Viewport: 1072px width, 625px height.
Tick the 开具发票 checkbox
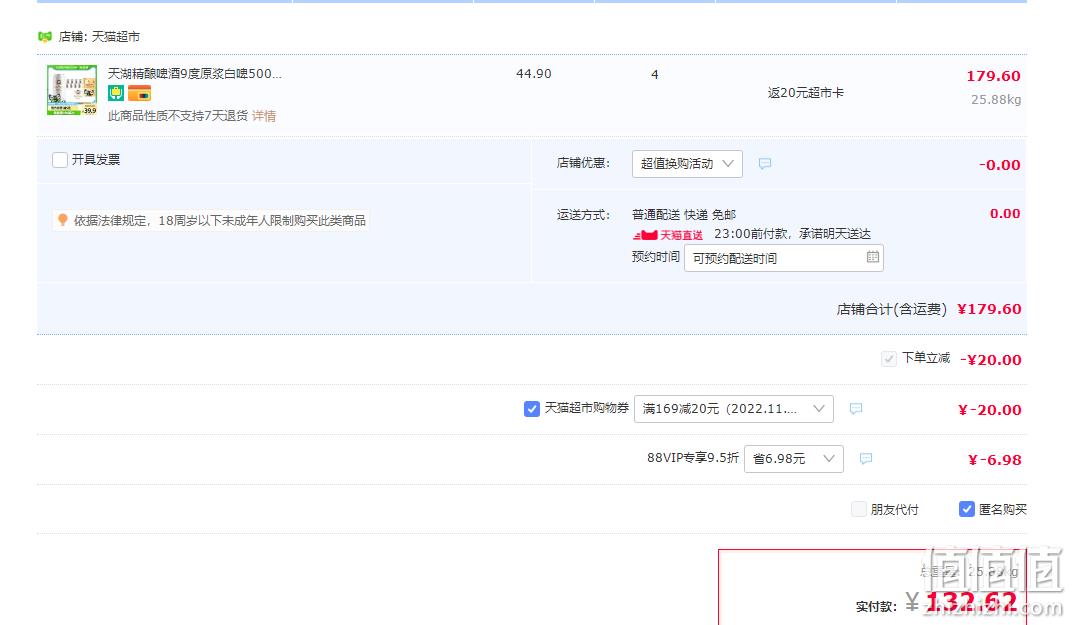click(60, 160)
